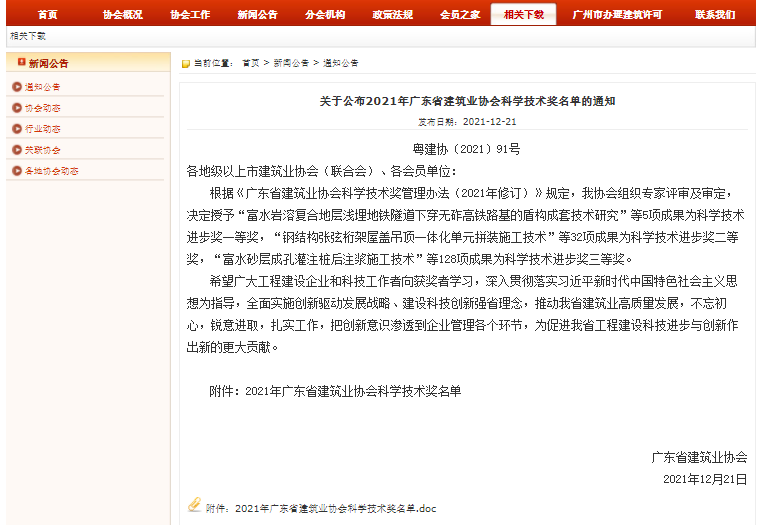Click the arrow icon beside 关联协会

[17, 150]
